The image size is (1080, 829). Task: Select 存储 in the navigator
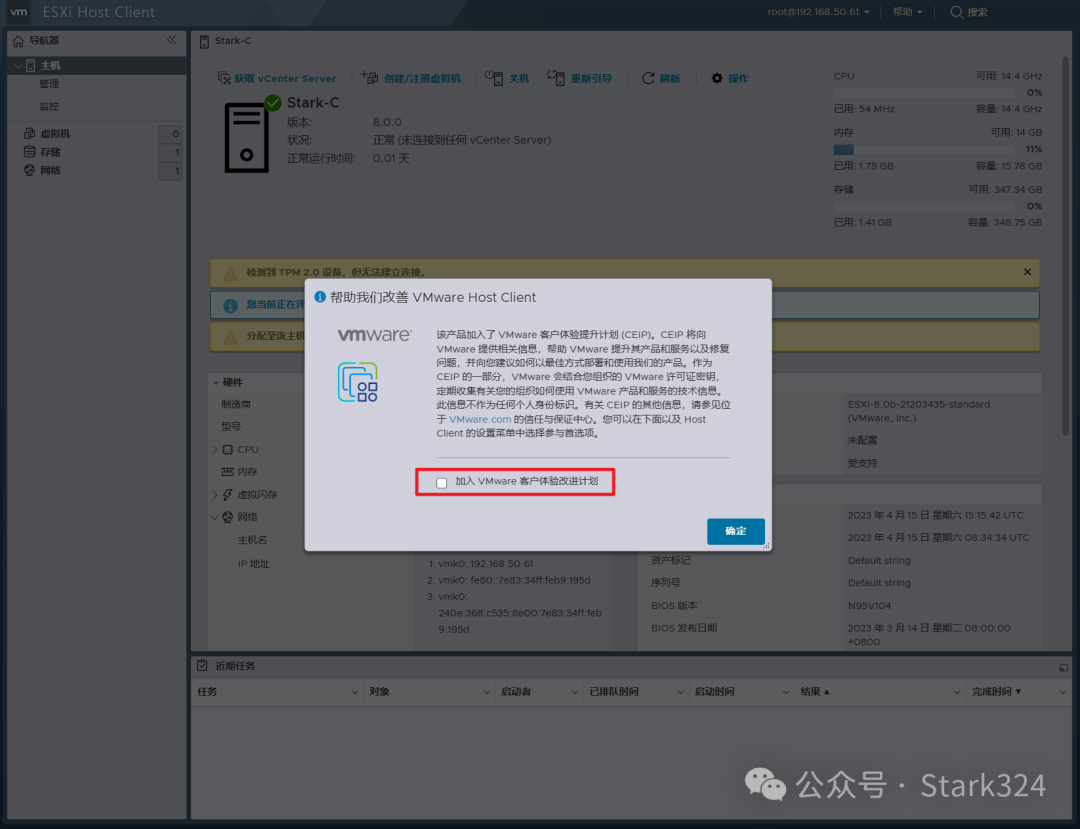(x=50, y=151)
